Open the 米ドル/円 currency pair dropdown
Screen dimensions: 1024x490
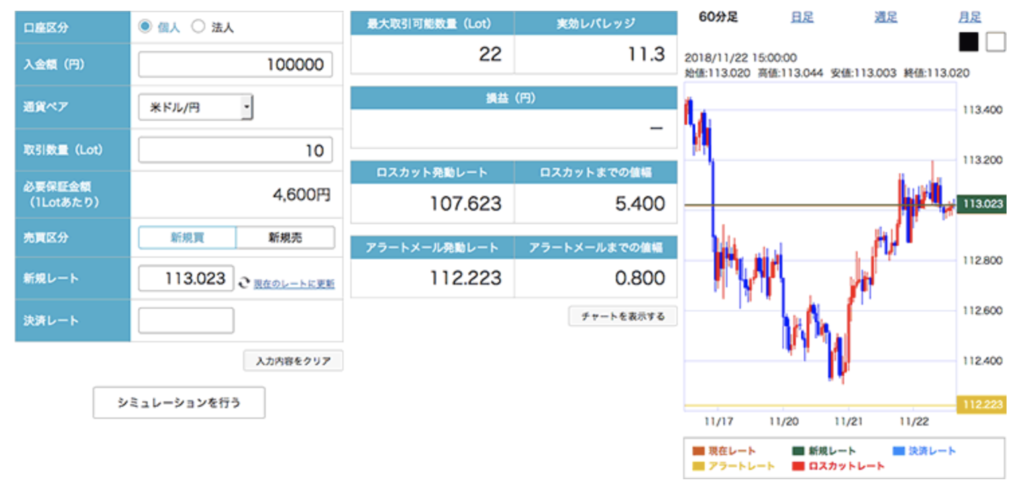196,107
